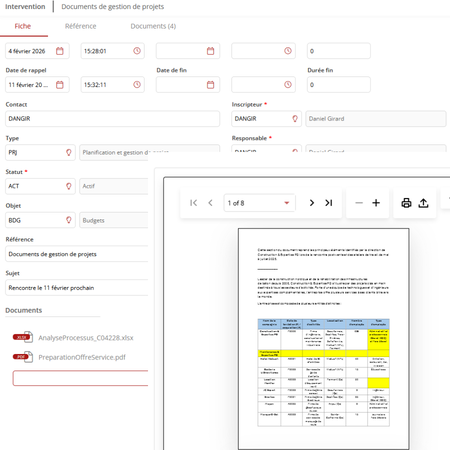450x450 pixels.
Task: Go to next page in PDF viewer
Action: [312, 203]
